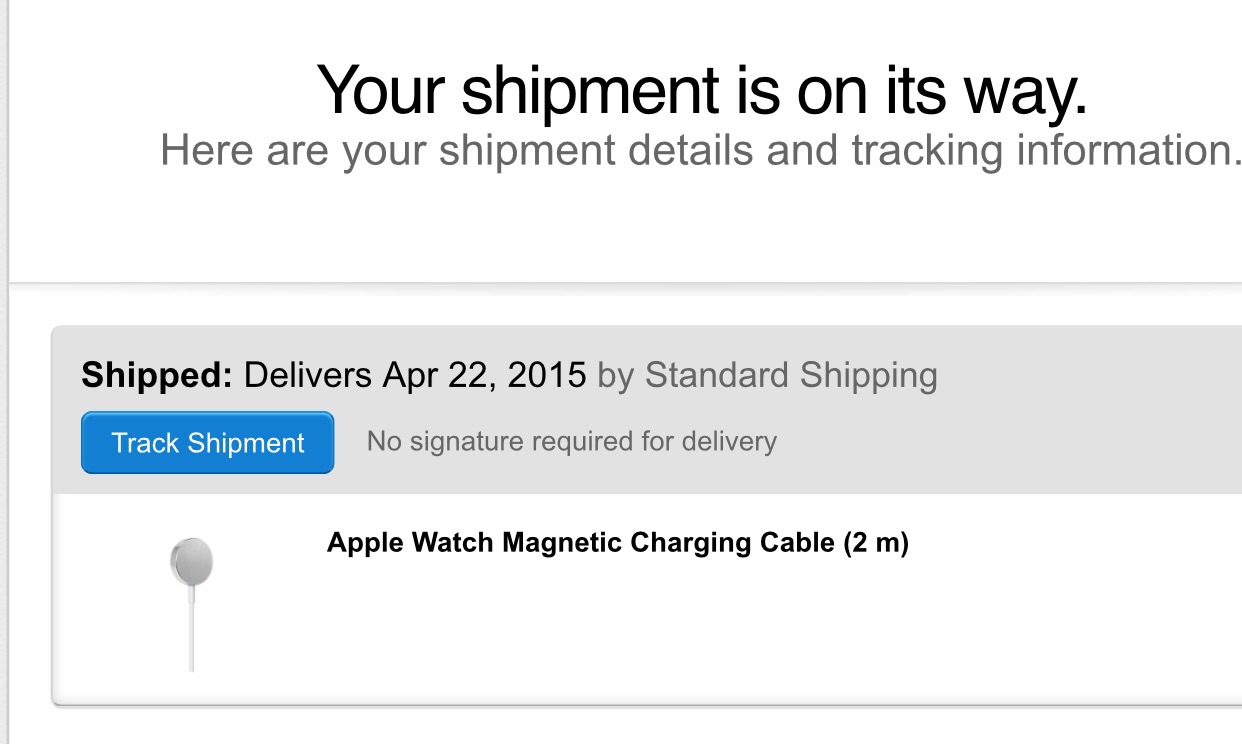
Task: Click the blue Track Shipment button
Action: pyautogui.click(x=207, y=442)
